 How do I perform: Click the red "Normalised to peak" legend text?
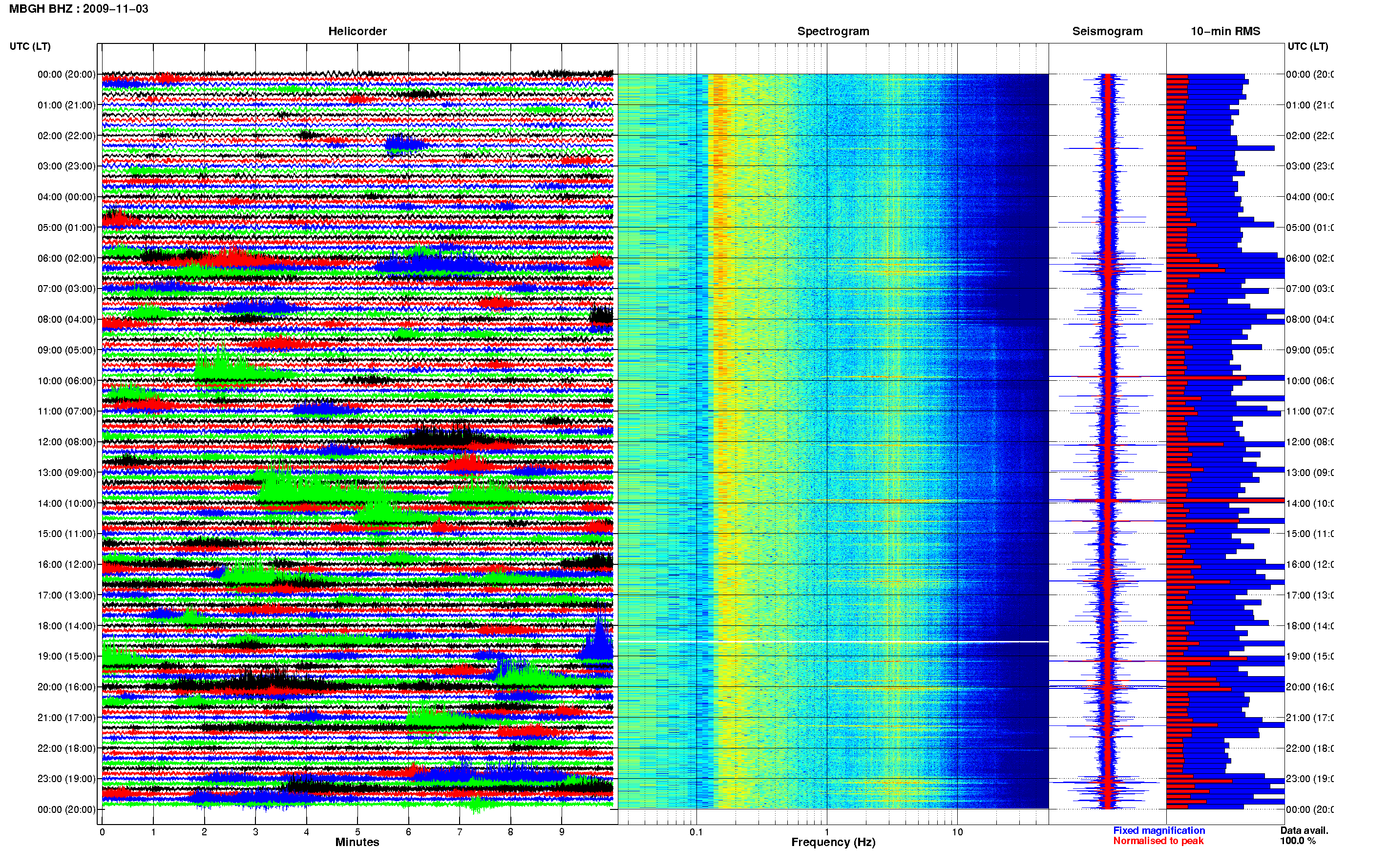pos(1158,841)
